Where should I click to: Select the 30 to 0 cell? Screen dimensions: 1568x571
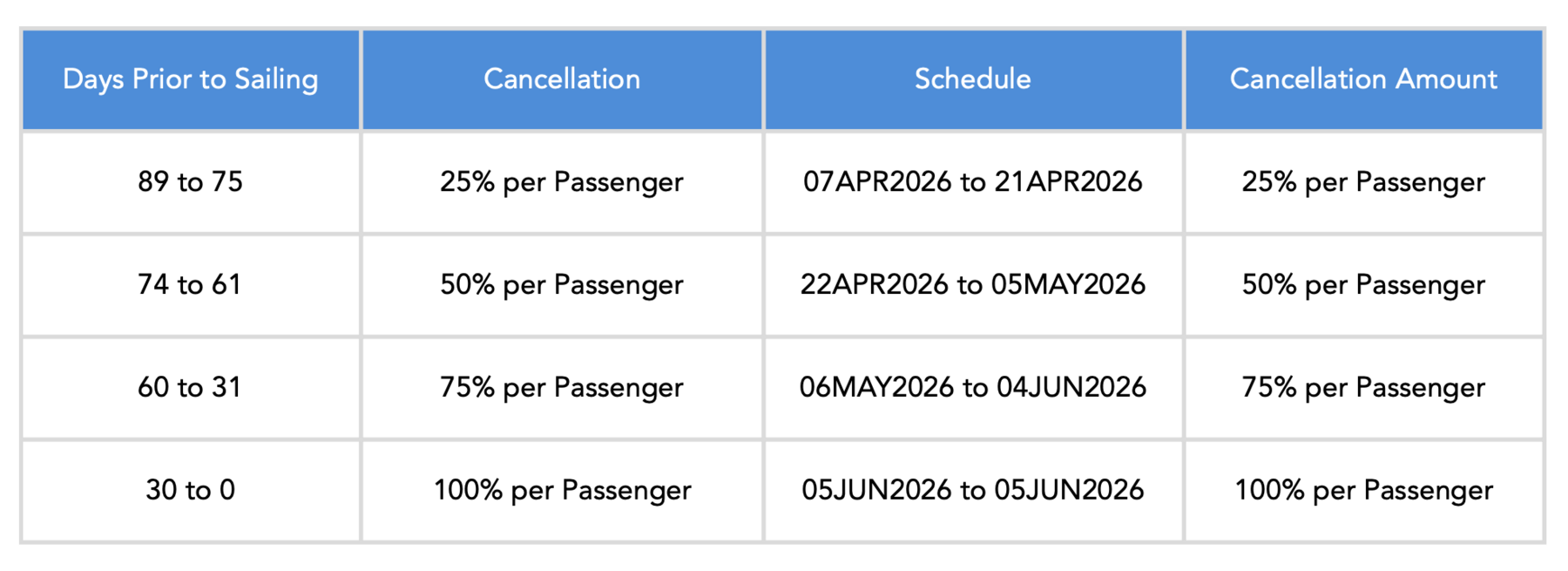point(191,490)
